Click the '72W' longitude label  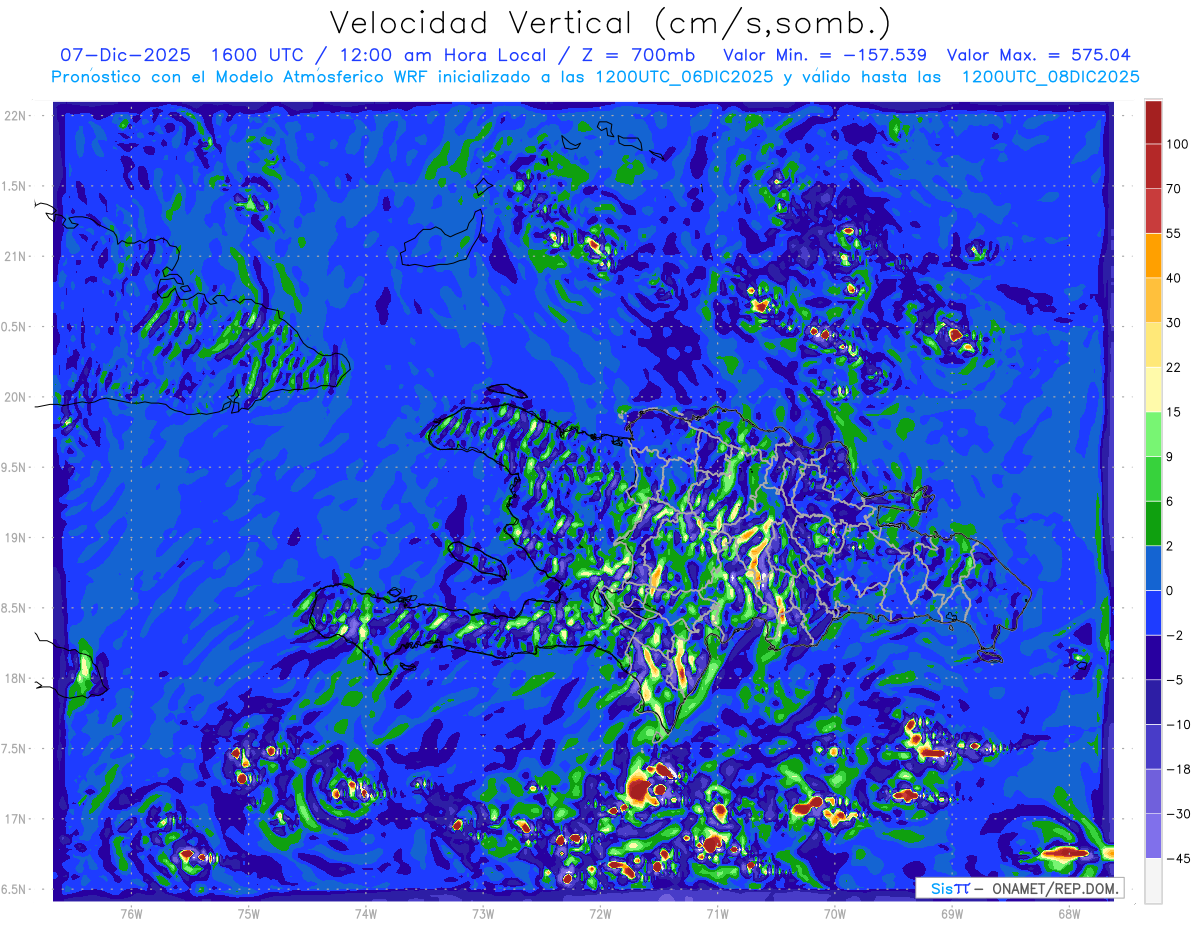600,913
